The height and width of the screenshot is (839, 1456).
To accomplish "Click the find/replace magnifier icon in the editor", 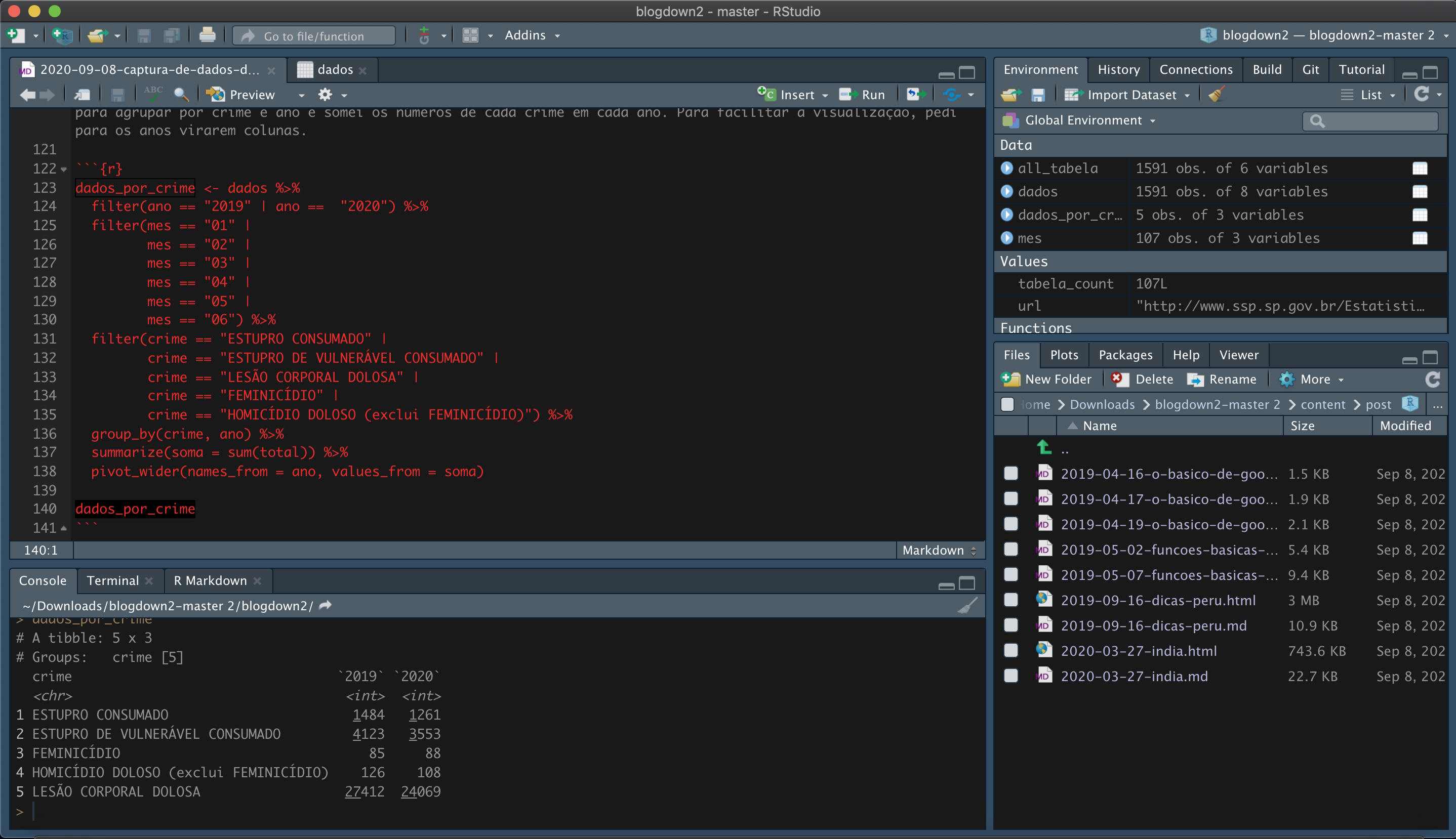I will coord(181,95).
